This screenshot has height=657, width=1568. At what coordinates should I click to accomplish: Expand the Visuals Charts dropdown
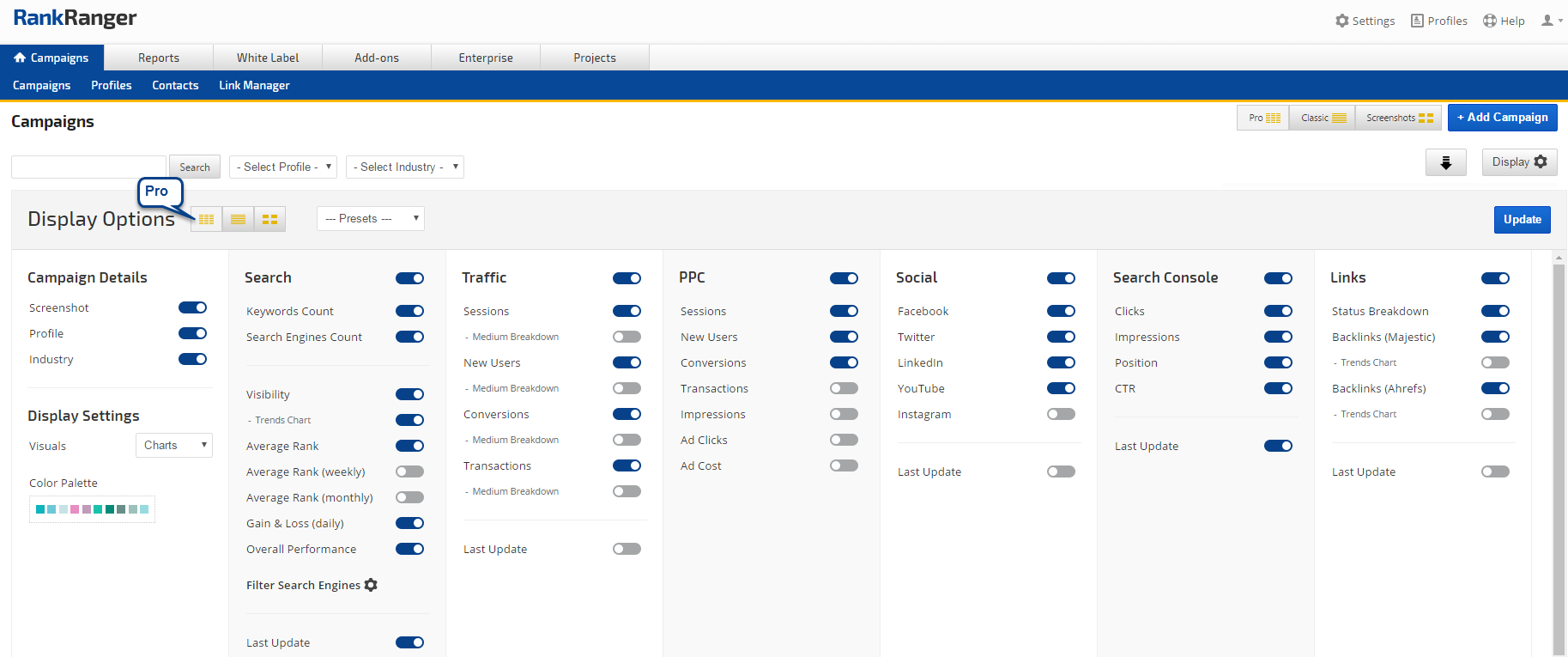tap(174, 445)
